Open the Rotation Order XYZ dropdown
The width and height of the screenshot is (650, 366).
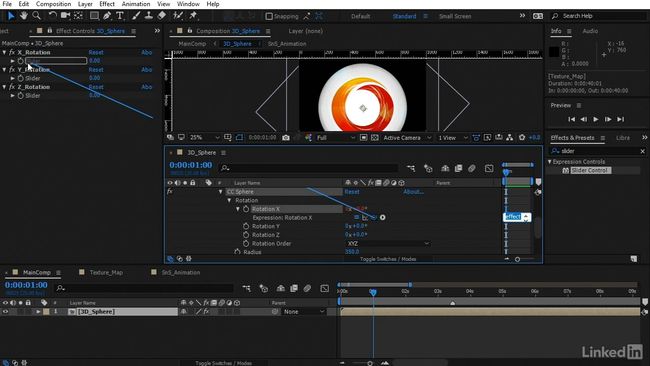pyautogui.click(x=388, y=243)
